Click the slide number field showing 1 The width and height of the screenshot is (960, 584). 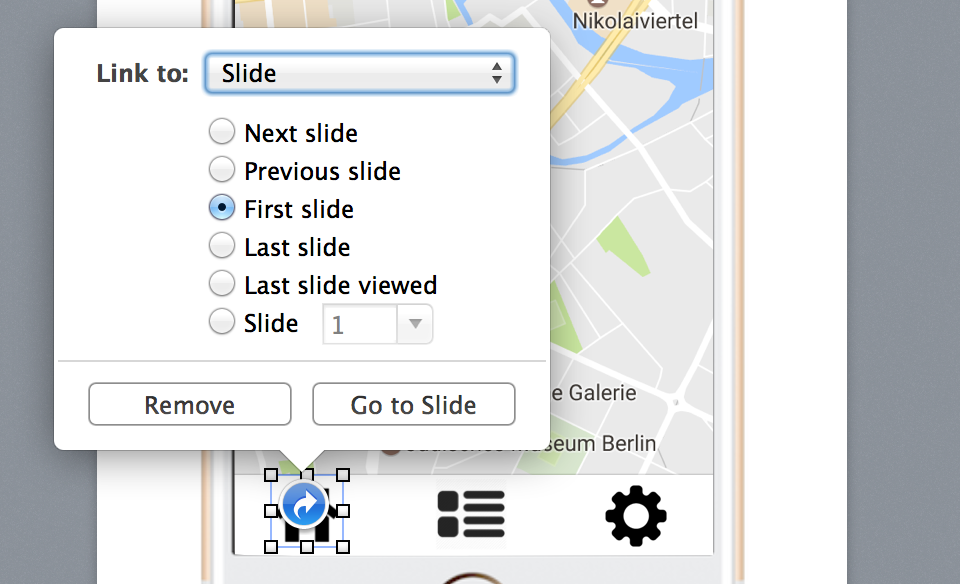360,324
